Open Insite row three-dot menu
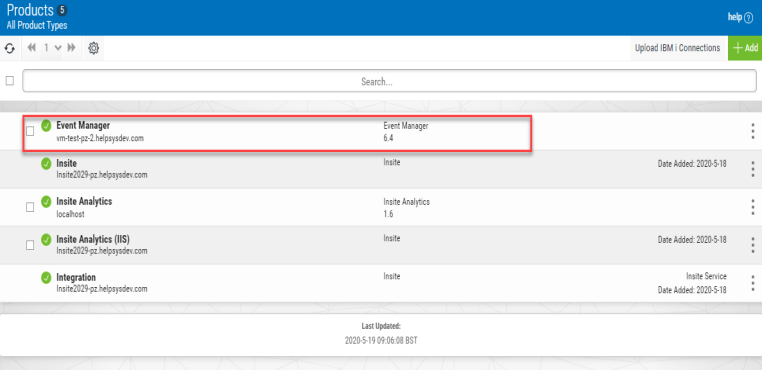Screen dimensions: 762x370 (752, 169)
